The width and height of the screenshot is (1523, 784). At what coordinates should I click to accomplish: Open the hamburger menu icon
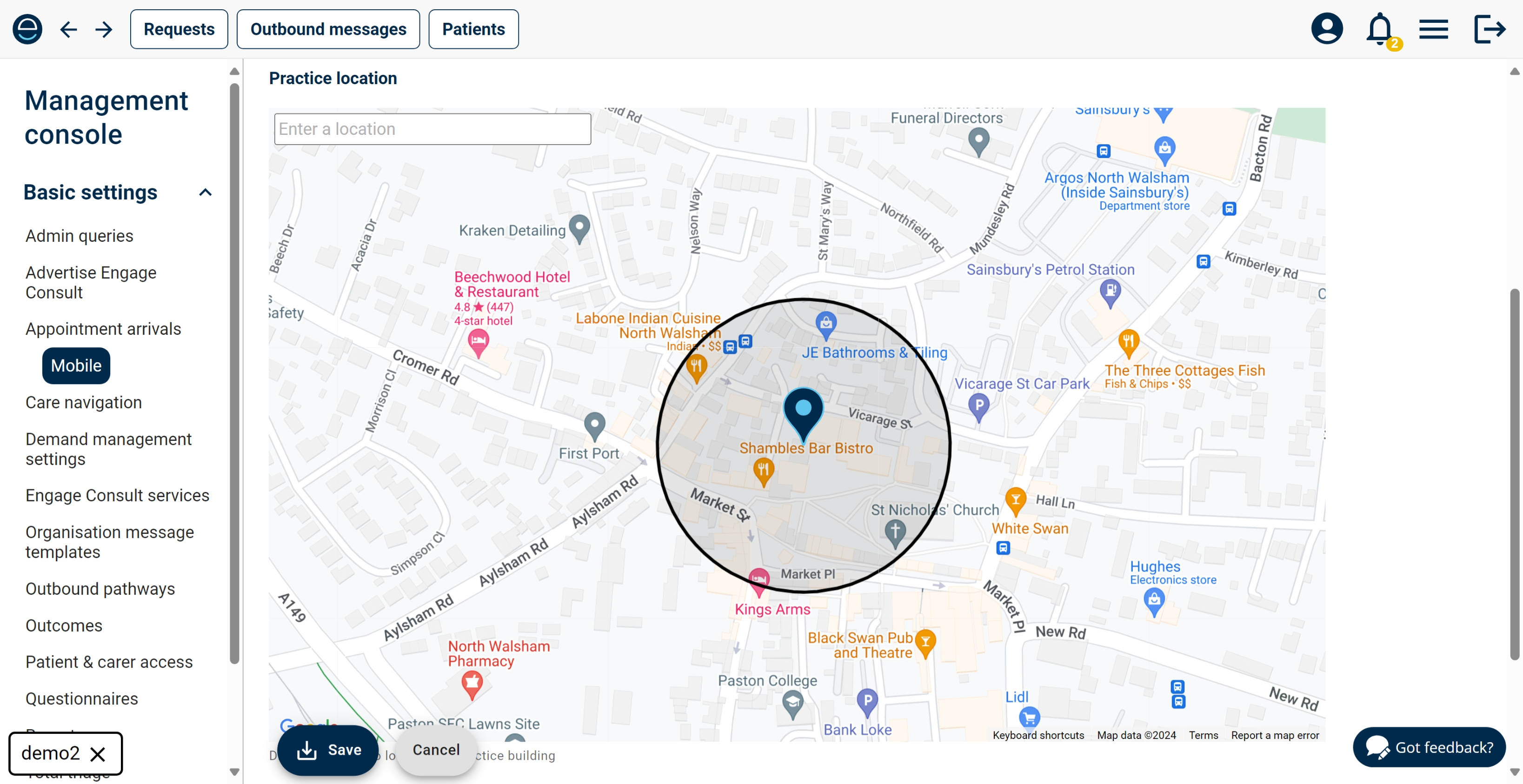(1433, 29)
